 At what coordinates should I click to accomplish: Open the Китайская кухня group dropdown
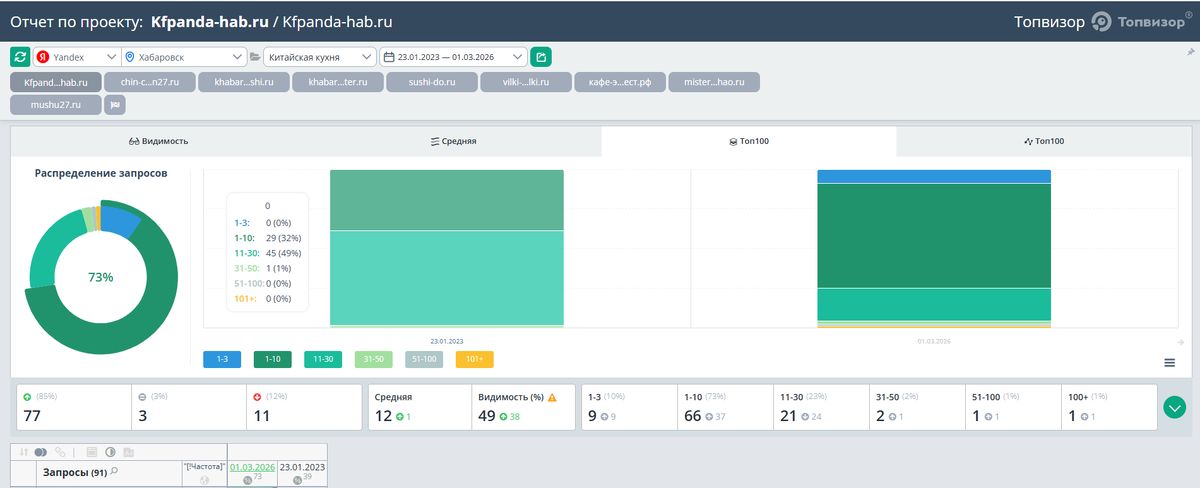point(320,57)
